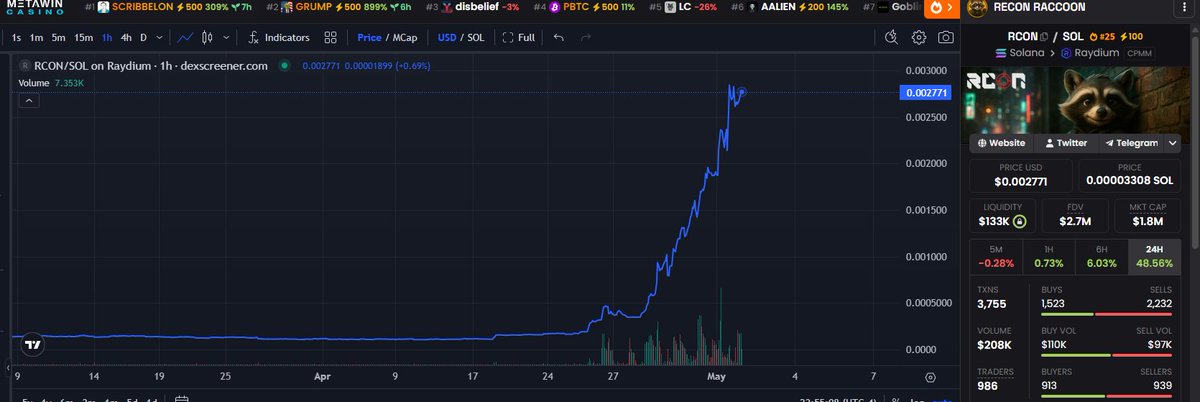Open the token Telegram link
This screenshot has width=1200, height=402.
coord(1131,143)
